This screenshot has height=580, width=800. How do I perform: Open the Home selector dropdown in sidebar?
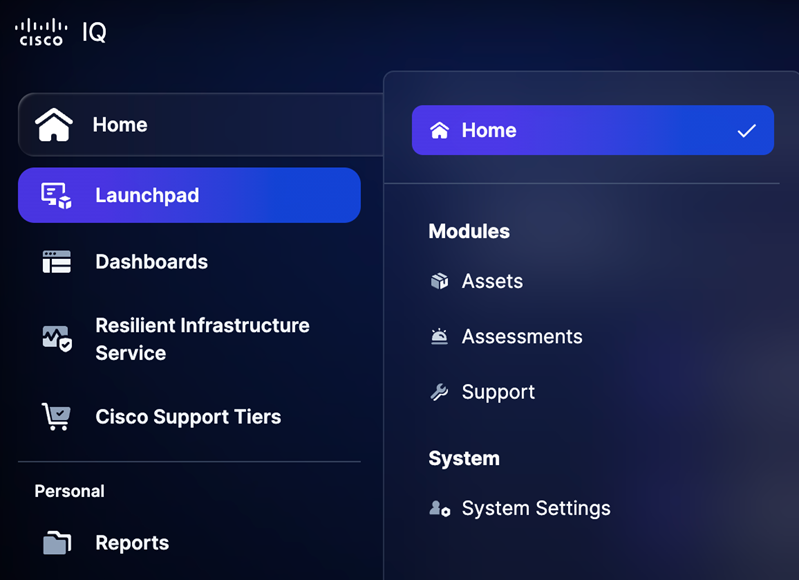pos(201,124)
